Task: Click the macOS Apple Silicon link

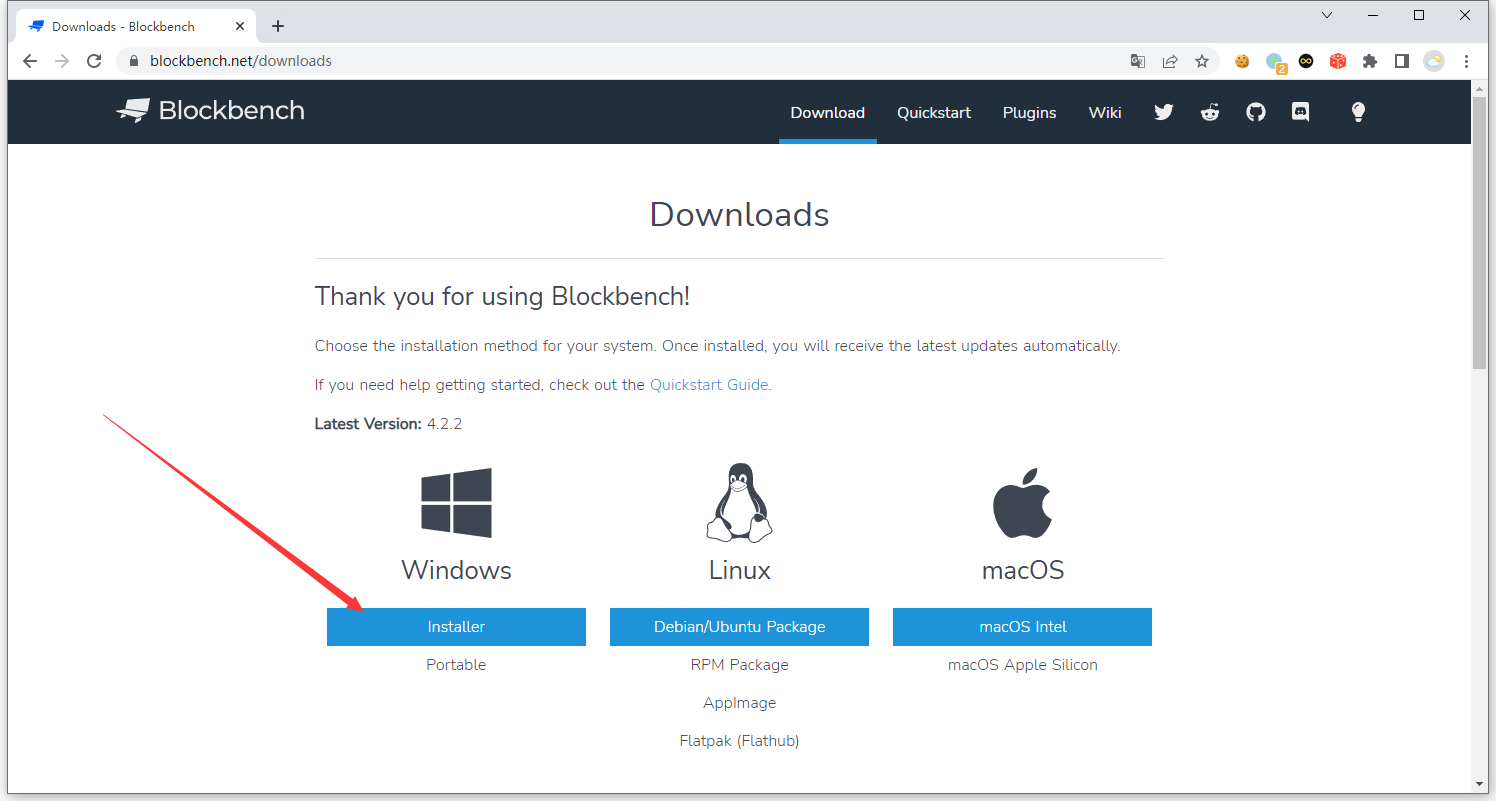Action: point(1022,665)
